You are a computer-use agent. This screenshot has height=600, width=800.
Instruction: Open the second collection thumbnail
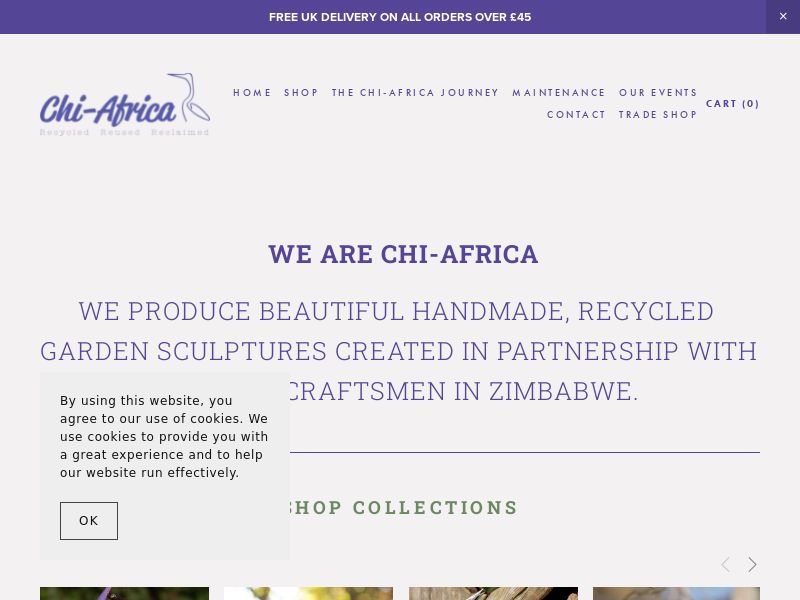click(x=308, y=593)
